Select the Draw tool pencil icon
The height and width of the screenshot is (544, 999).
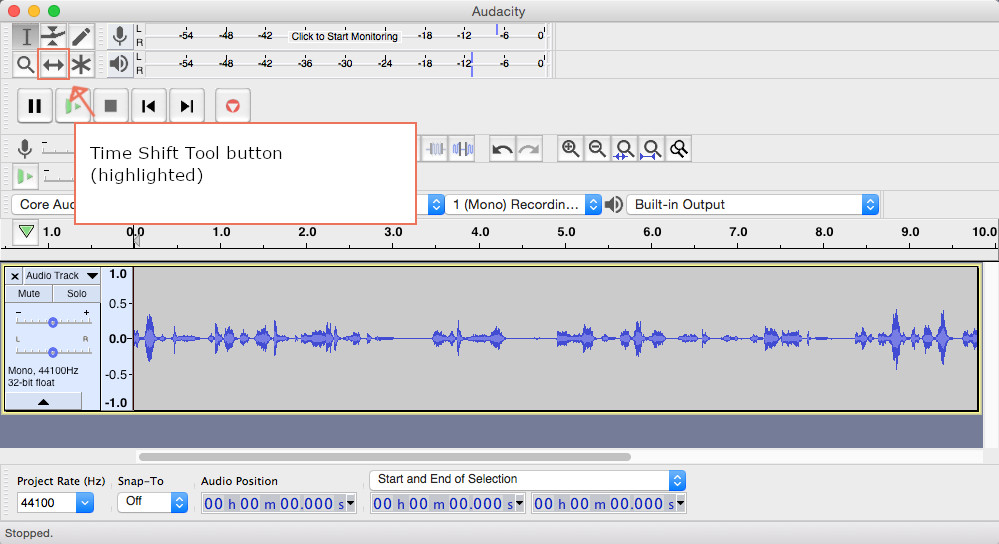(81, 37)
